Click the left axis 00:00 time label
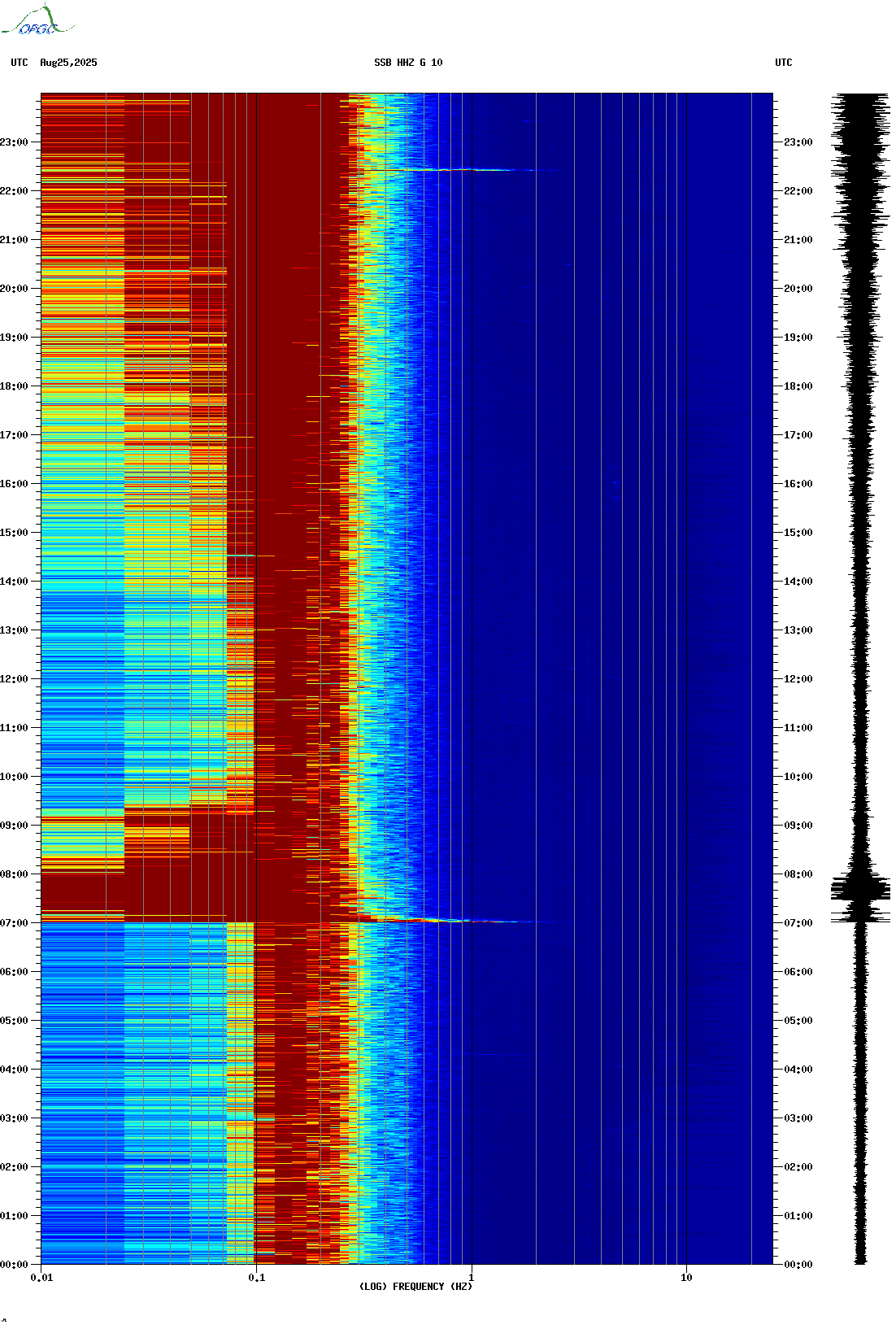Screen dimensions: 896x1329 pos(14,1265)
